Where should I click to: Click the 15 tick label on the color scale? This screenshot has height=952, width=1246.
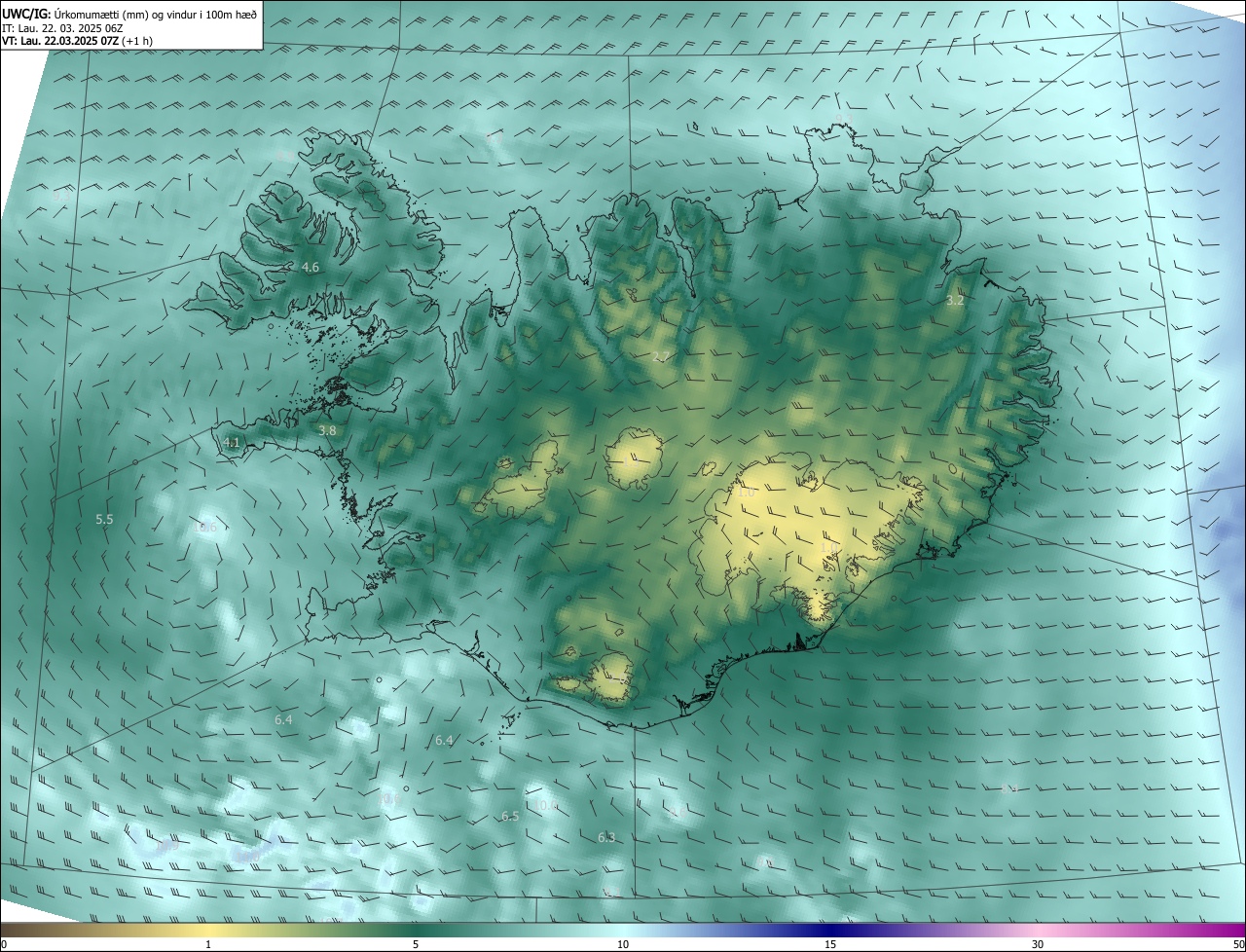click(830, 944)
